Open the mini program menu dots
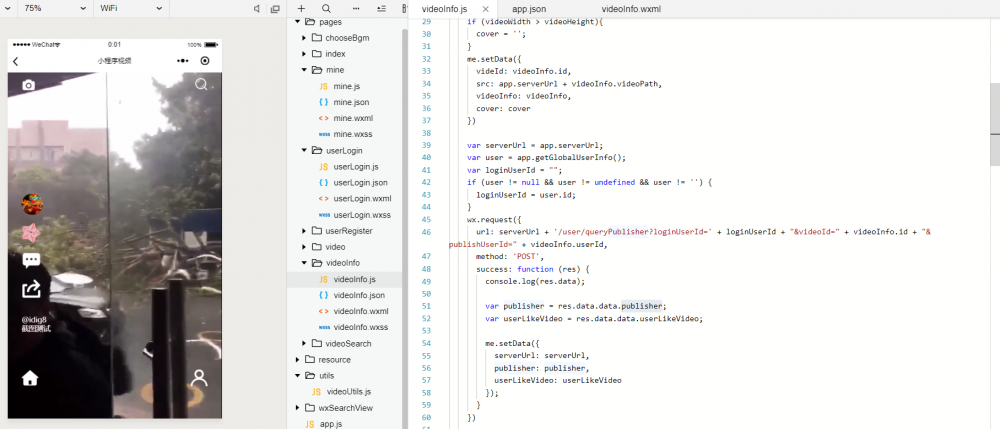 pos(182,61)
